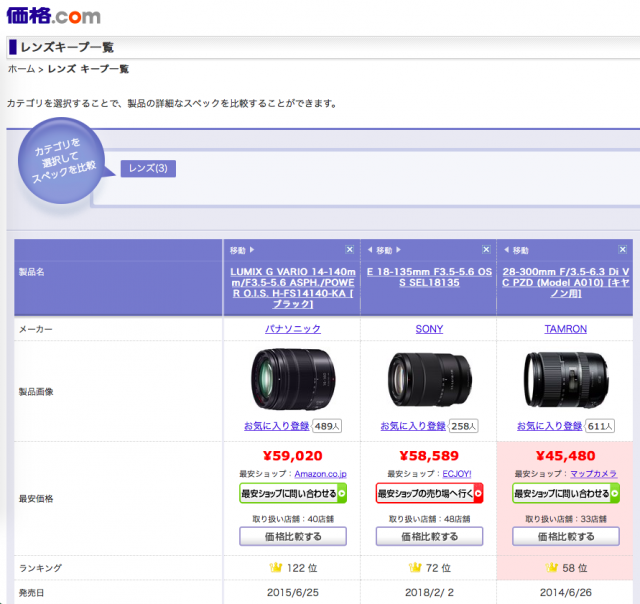This screenshot has height=604, width=640.
Task: Move TAMRON column left with arrow
Action: (x=507, y=250)
